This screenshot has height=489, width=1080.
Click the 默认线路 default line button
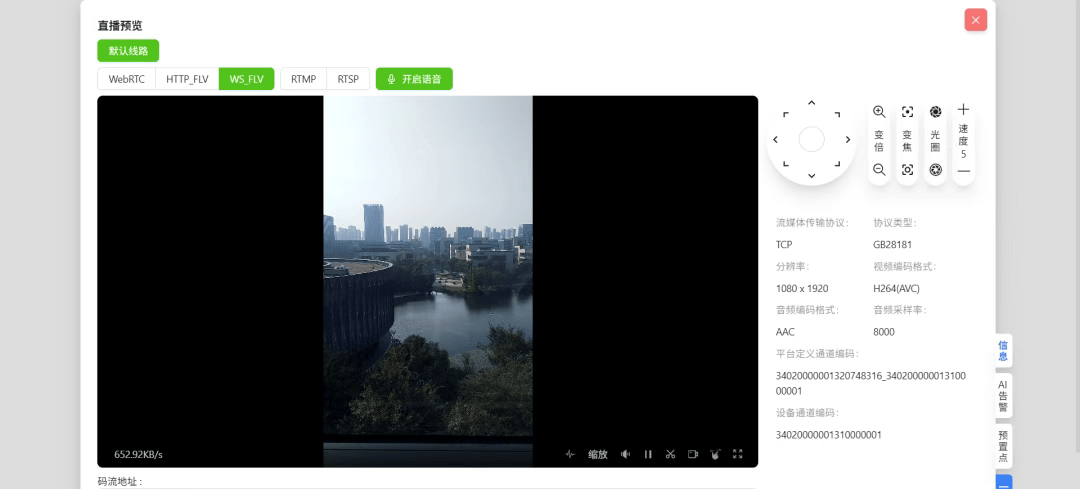tap(128, 51)
